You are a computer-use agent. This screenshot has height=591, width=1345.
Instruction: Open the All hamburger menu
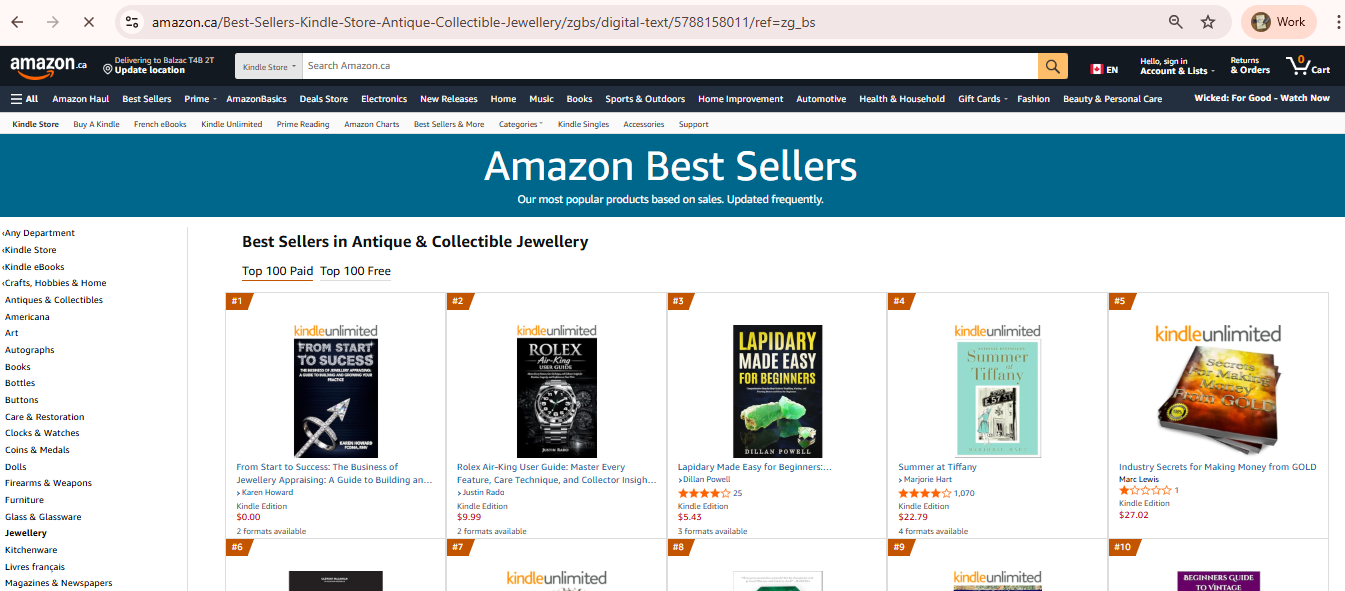[24, 99]
